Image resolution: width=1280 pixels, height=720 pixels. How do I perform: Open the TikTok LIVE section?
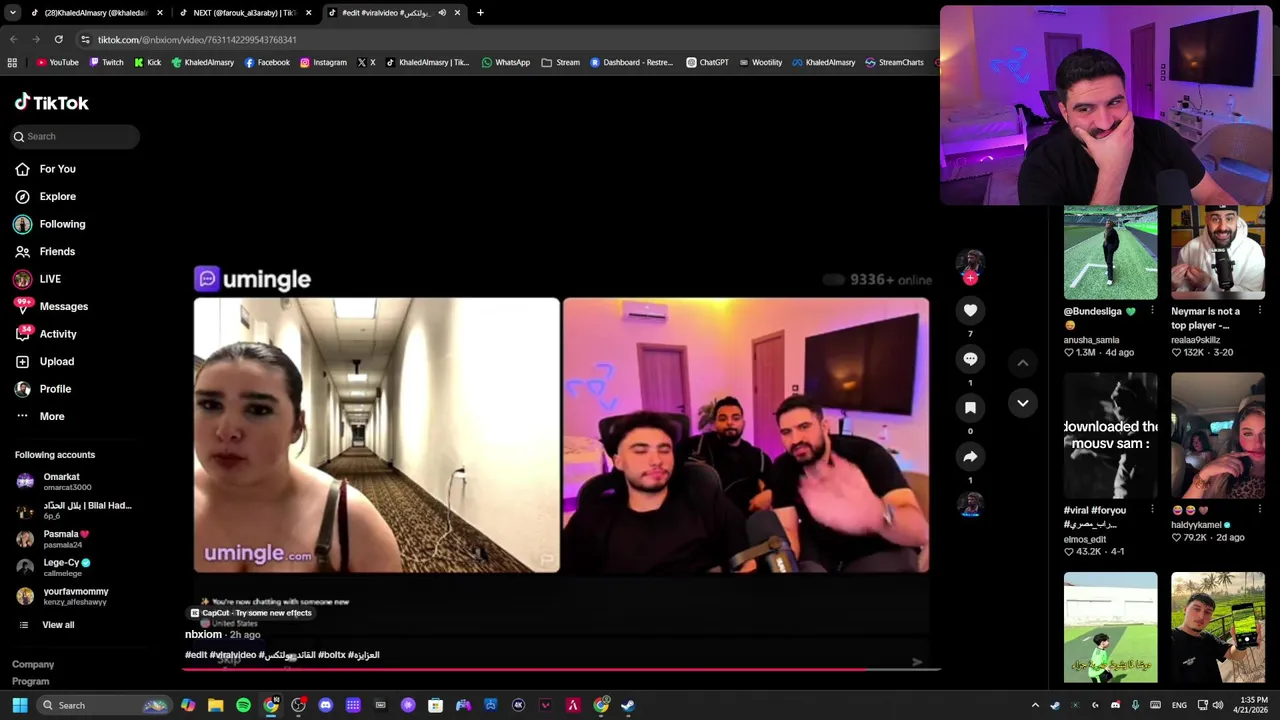(x=38, y=279)
